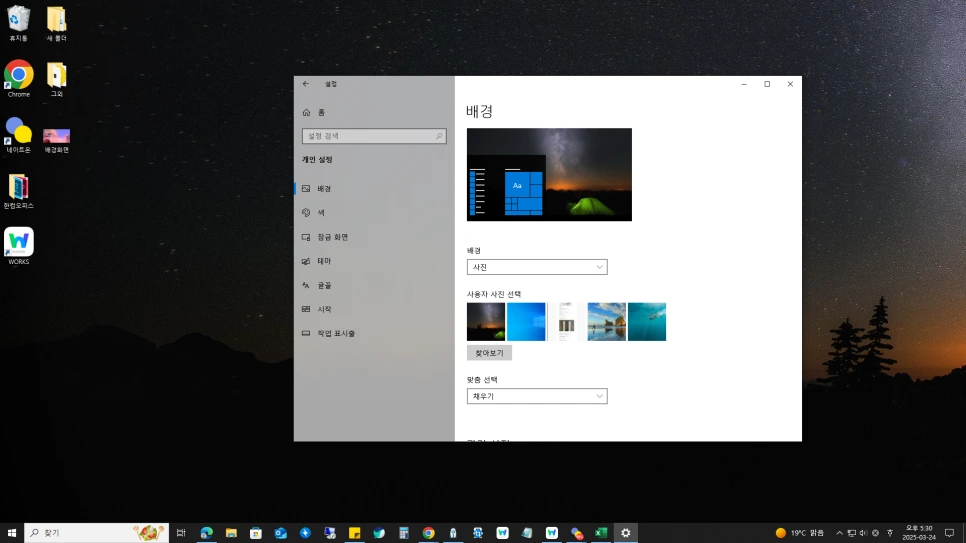
Task: Show hidden system tray icons
Action: [x=839, y=533]
